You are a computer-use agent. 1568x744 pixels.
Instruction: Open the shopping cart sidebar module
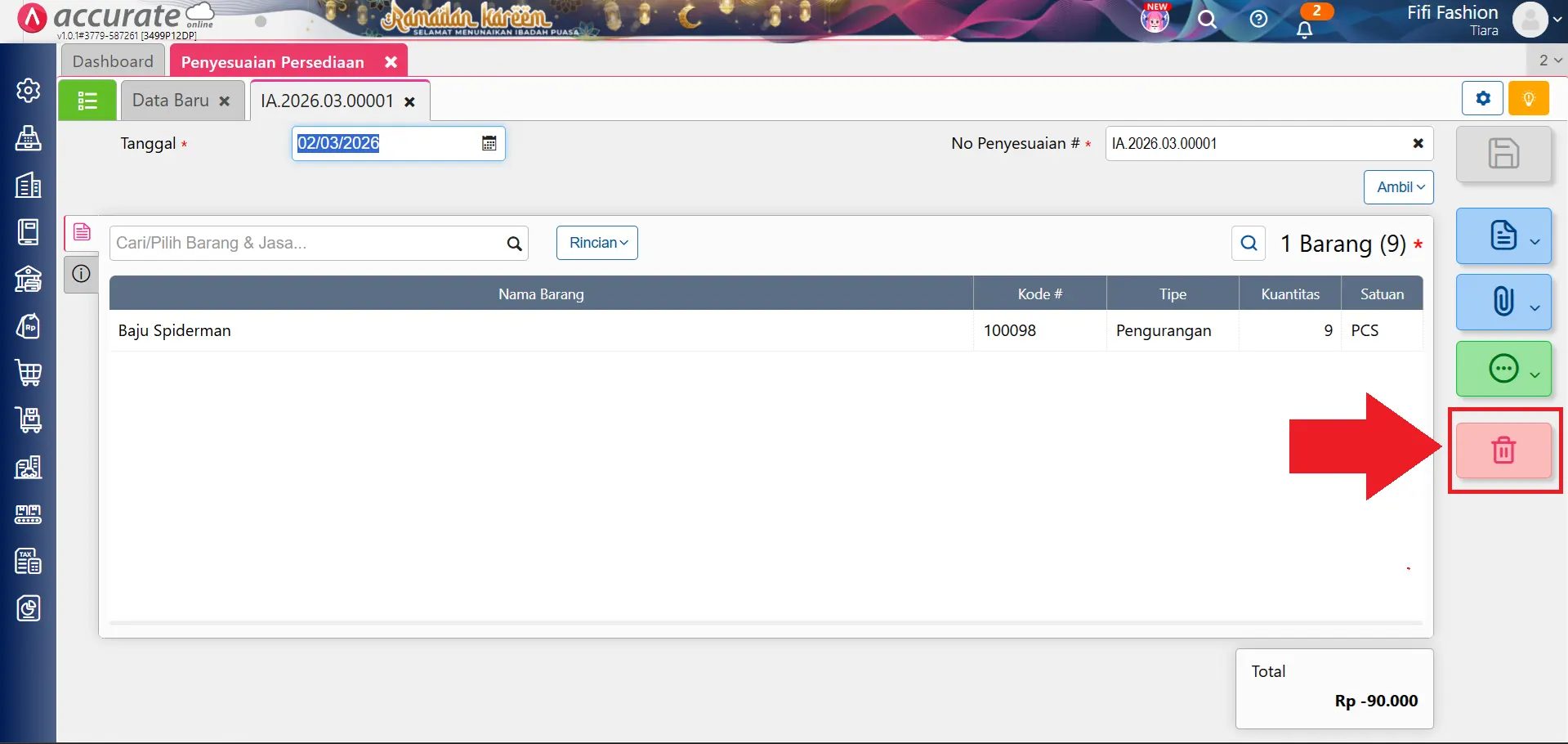[x=29, y=374]
